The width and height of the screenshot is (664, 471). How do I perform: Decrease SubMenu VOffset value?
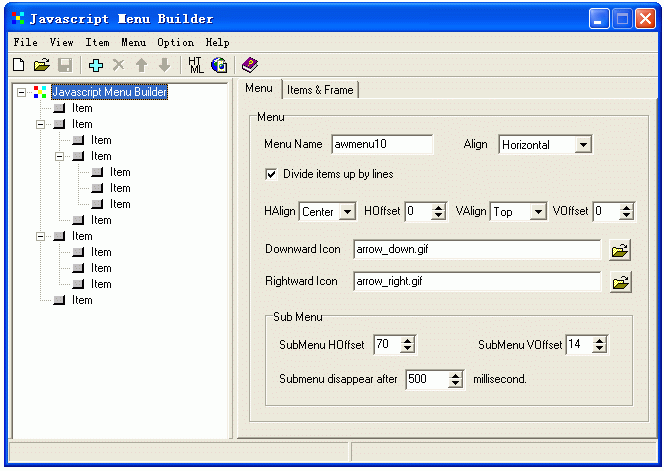pyautogui.click(x=599, y=348)
